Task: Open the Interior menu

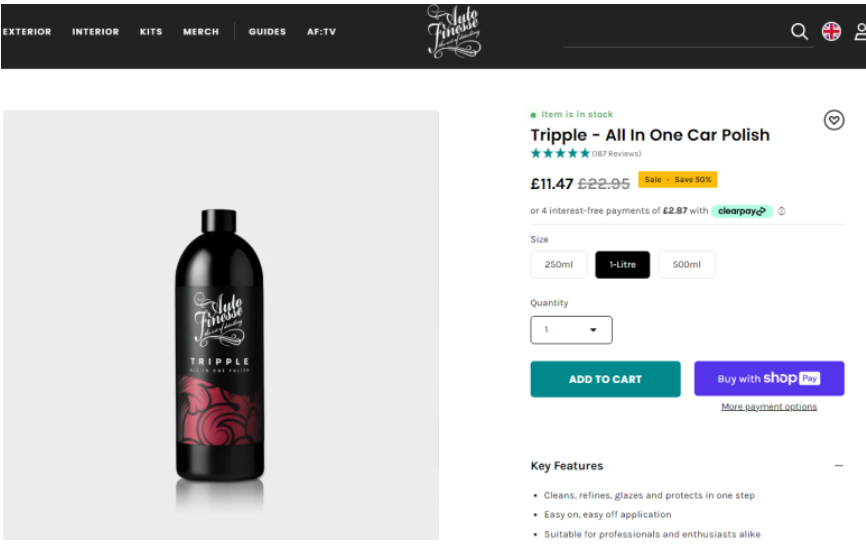Action: click(x=96, y=32)
